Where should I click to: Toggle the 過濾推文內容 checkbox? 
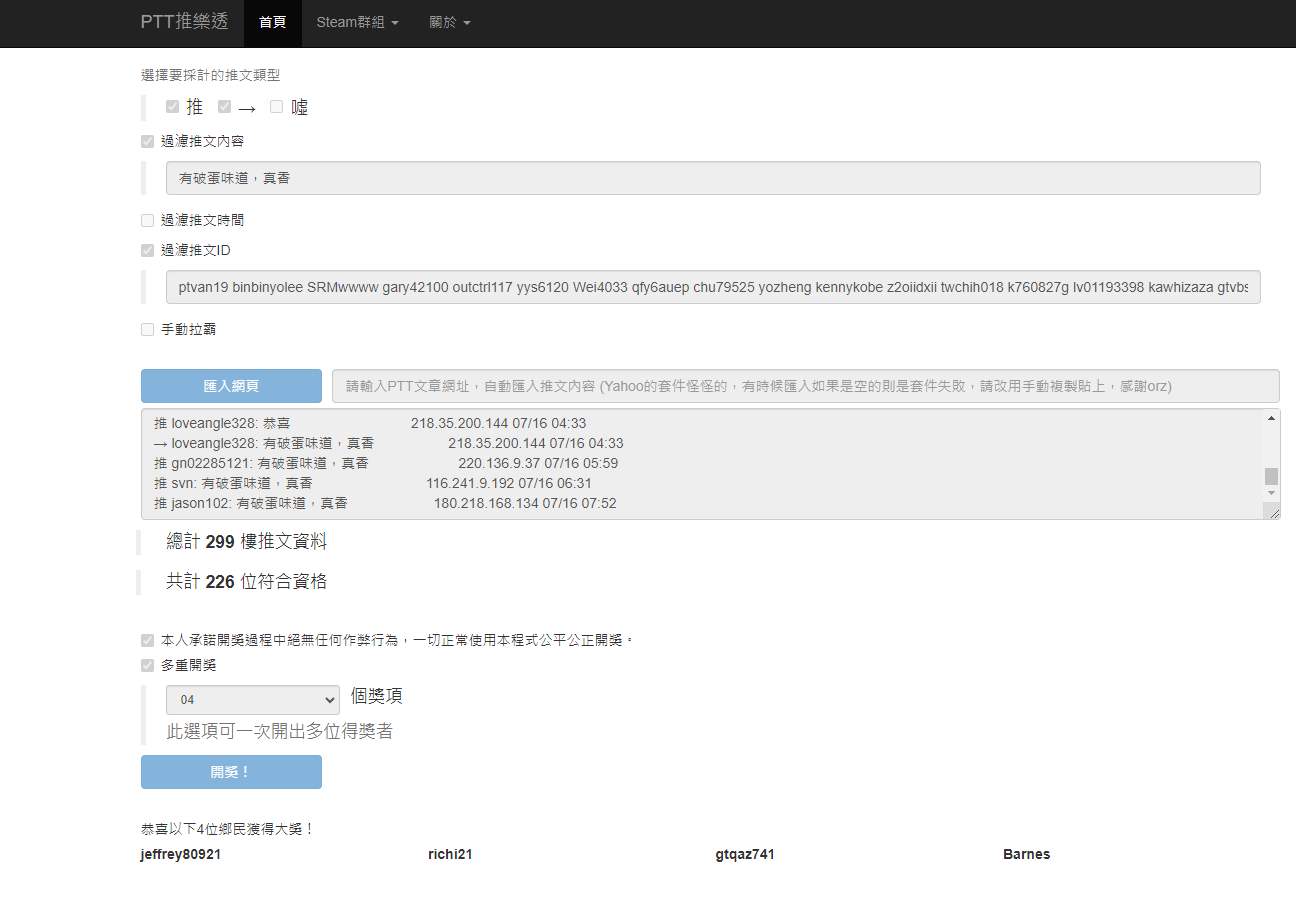148,142
